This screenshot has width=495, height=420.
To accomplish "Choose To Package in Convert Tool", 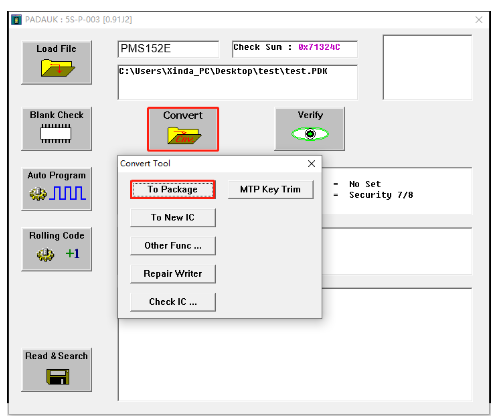I will (x=173, y=190).
